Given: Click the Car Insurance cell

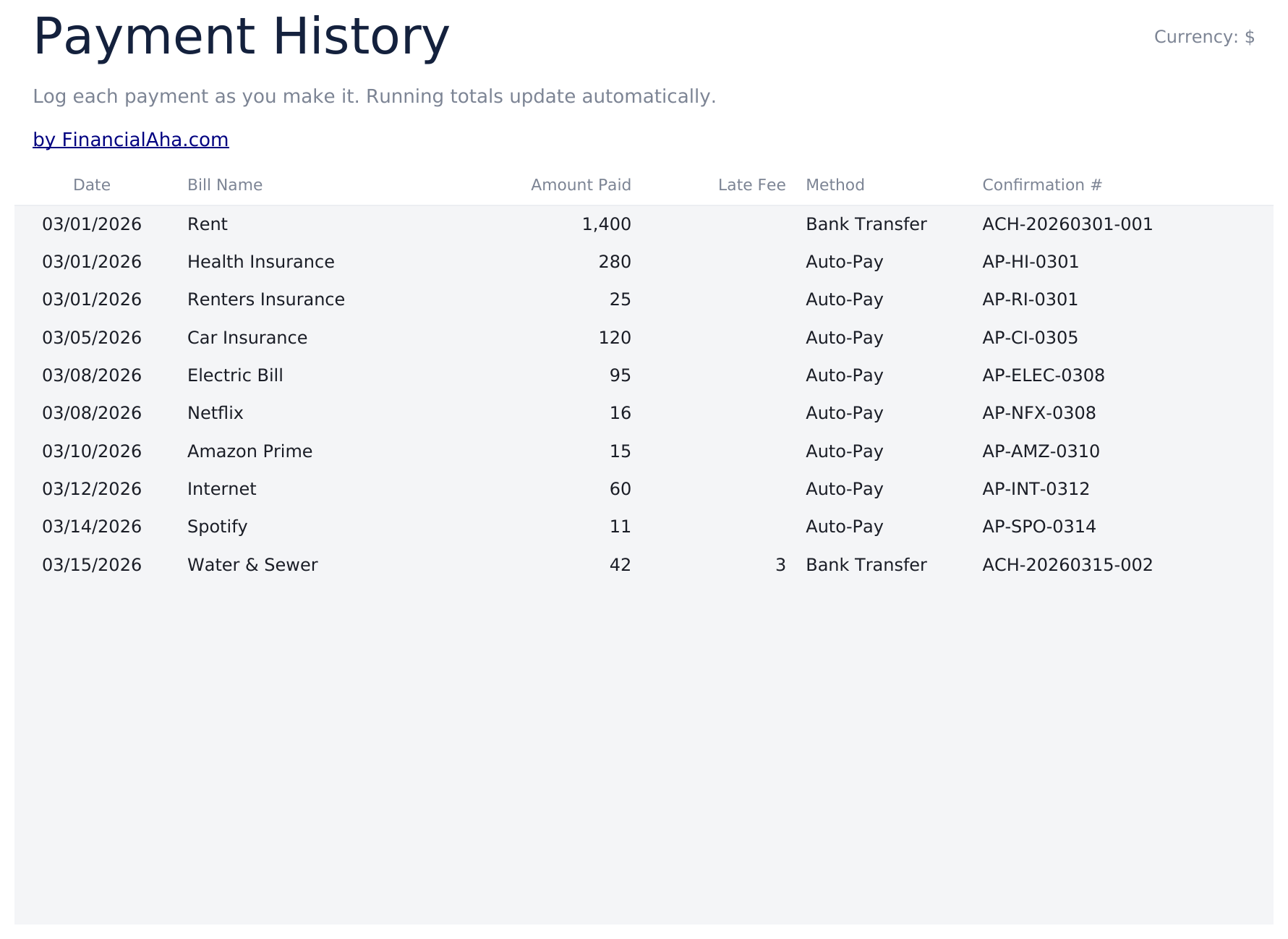Looking at the screenshot, I should tap(247, 338).
